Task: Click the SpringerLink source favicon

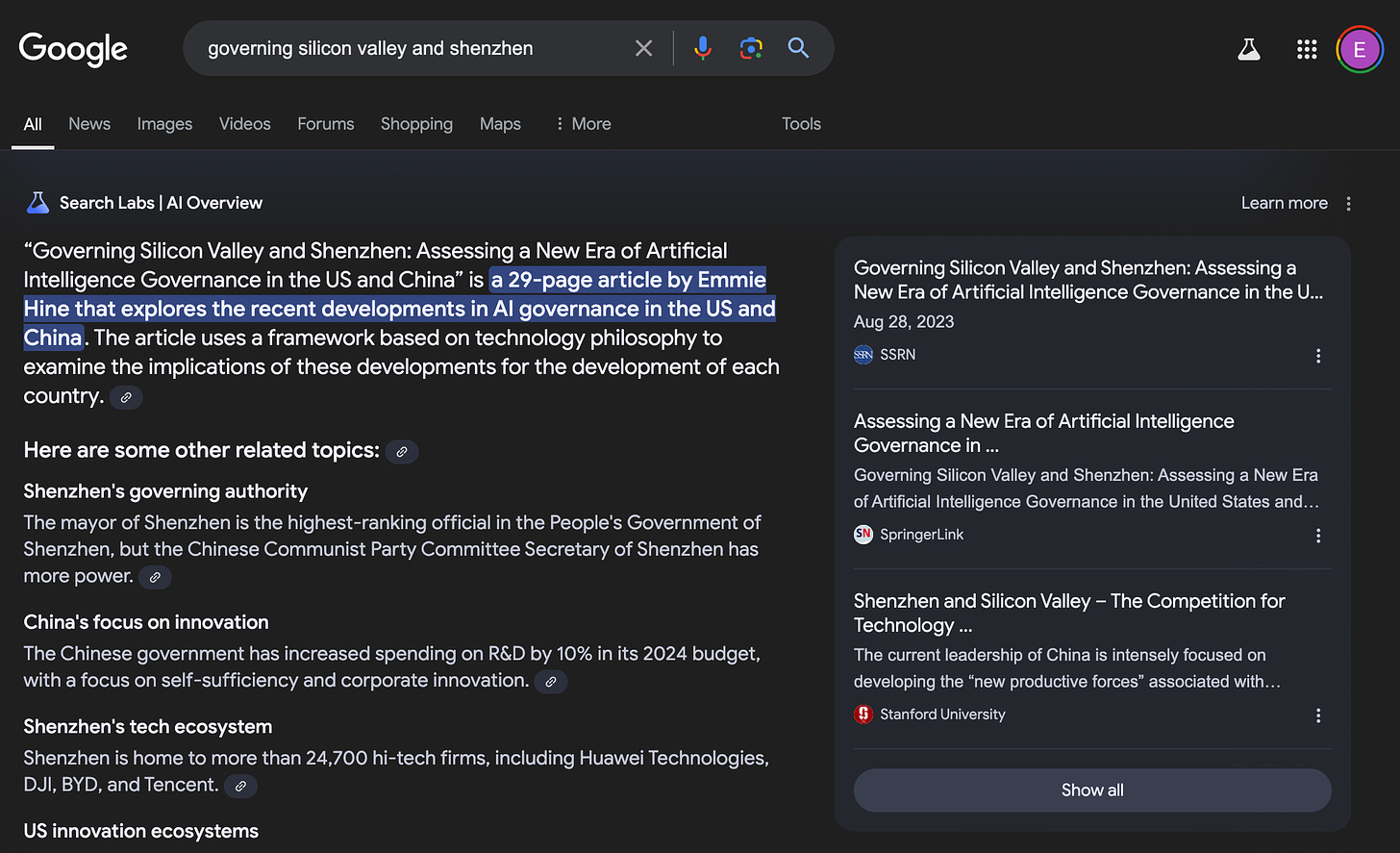Action: [863, 535]
